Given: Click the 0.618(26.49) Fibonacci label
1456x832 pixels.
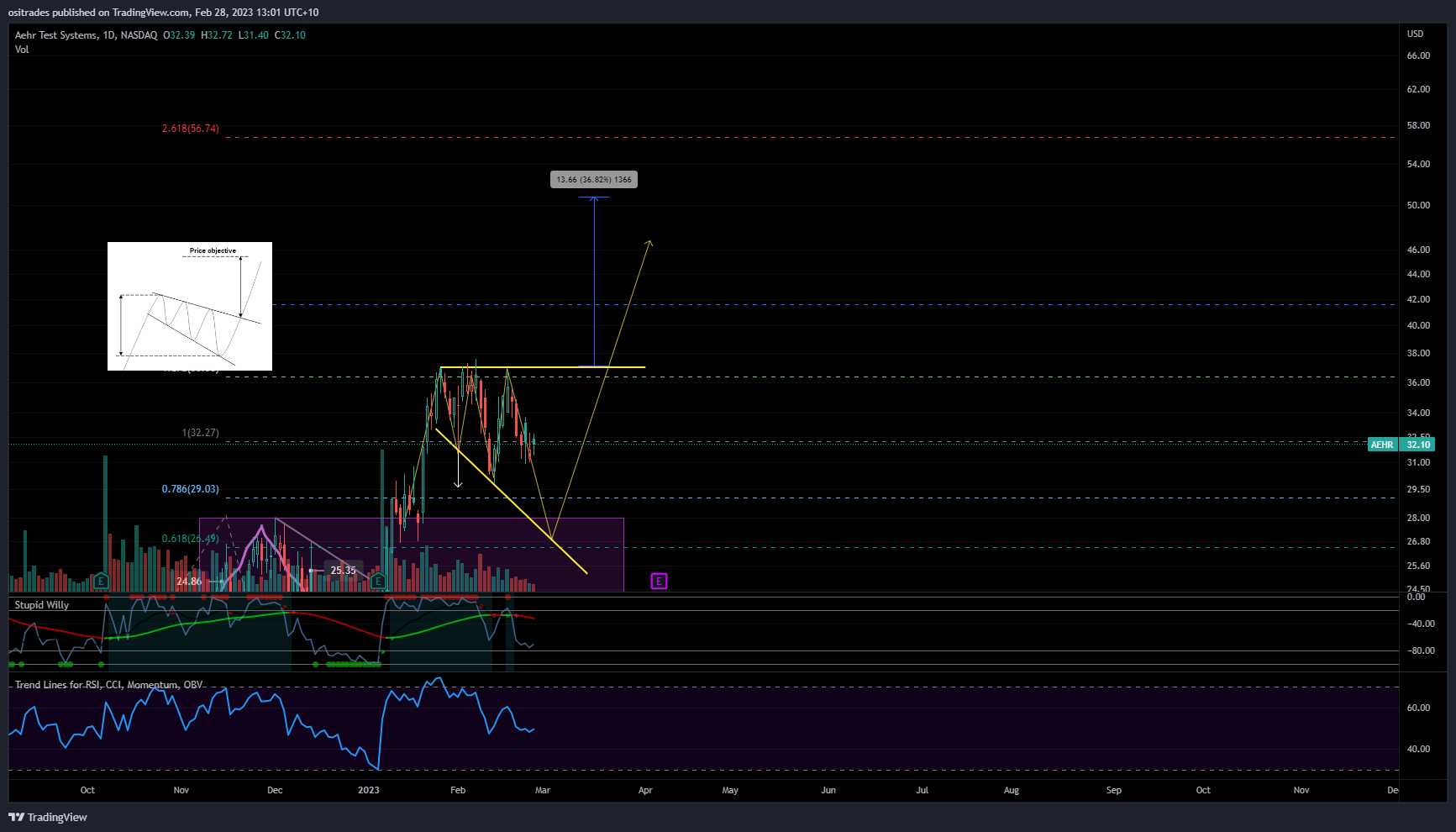Looking at the screenshot, I should pyautogui.click(x=191, y=539).
